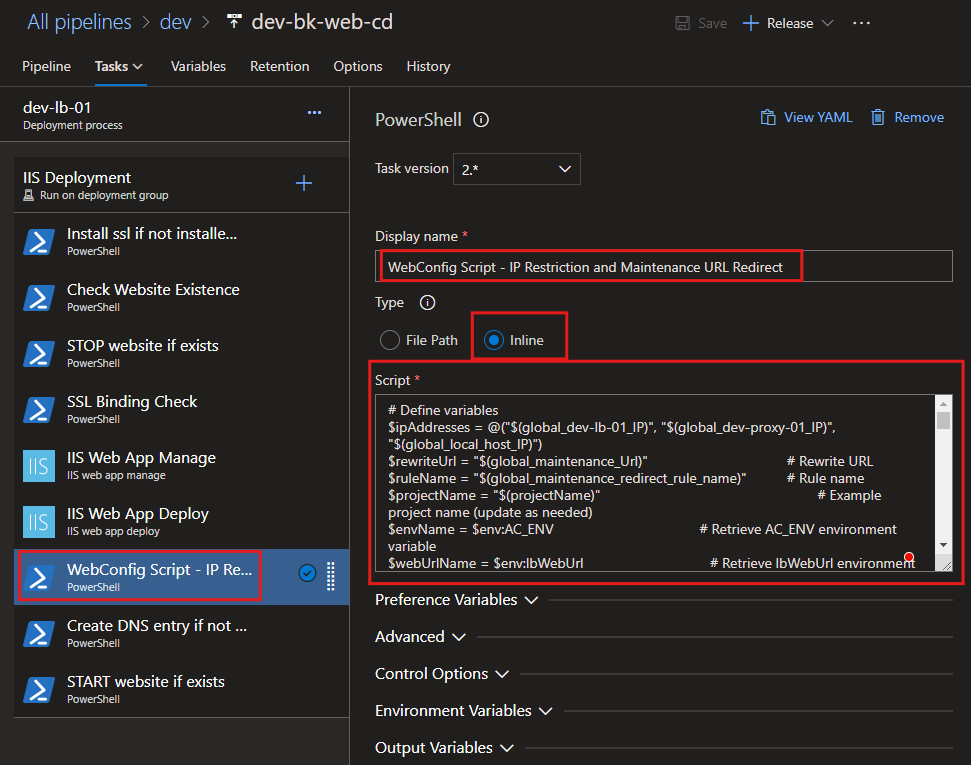Click IIS icon of IIS Web App Manage

click(x=38, y=466)
